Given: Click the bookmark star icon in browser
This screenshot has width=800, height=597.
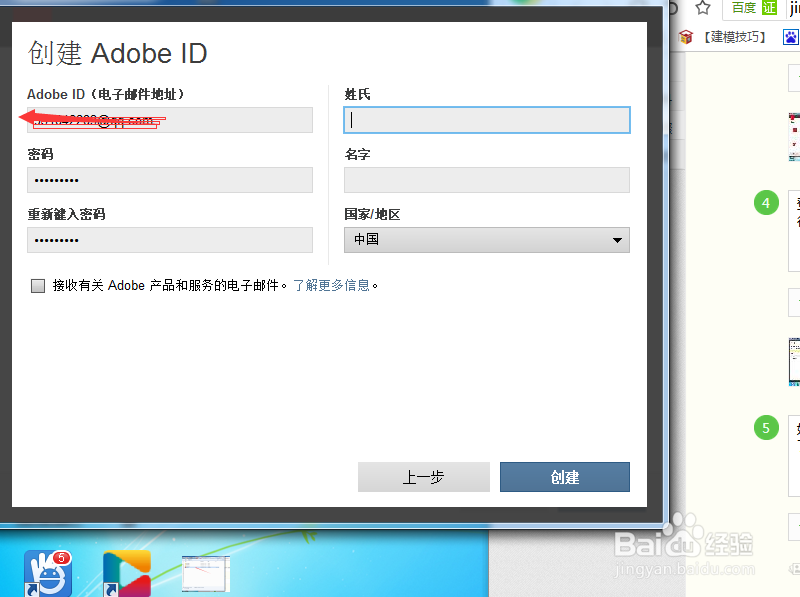Looking at the screenshot, I should [703, 8].
